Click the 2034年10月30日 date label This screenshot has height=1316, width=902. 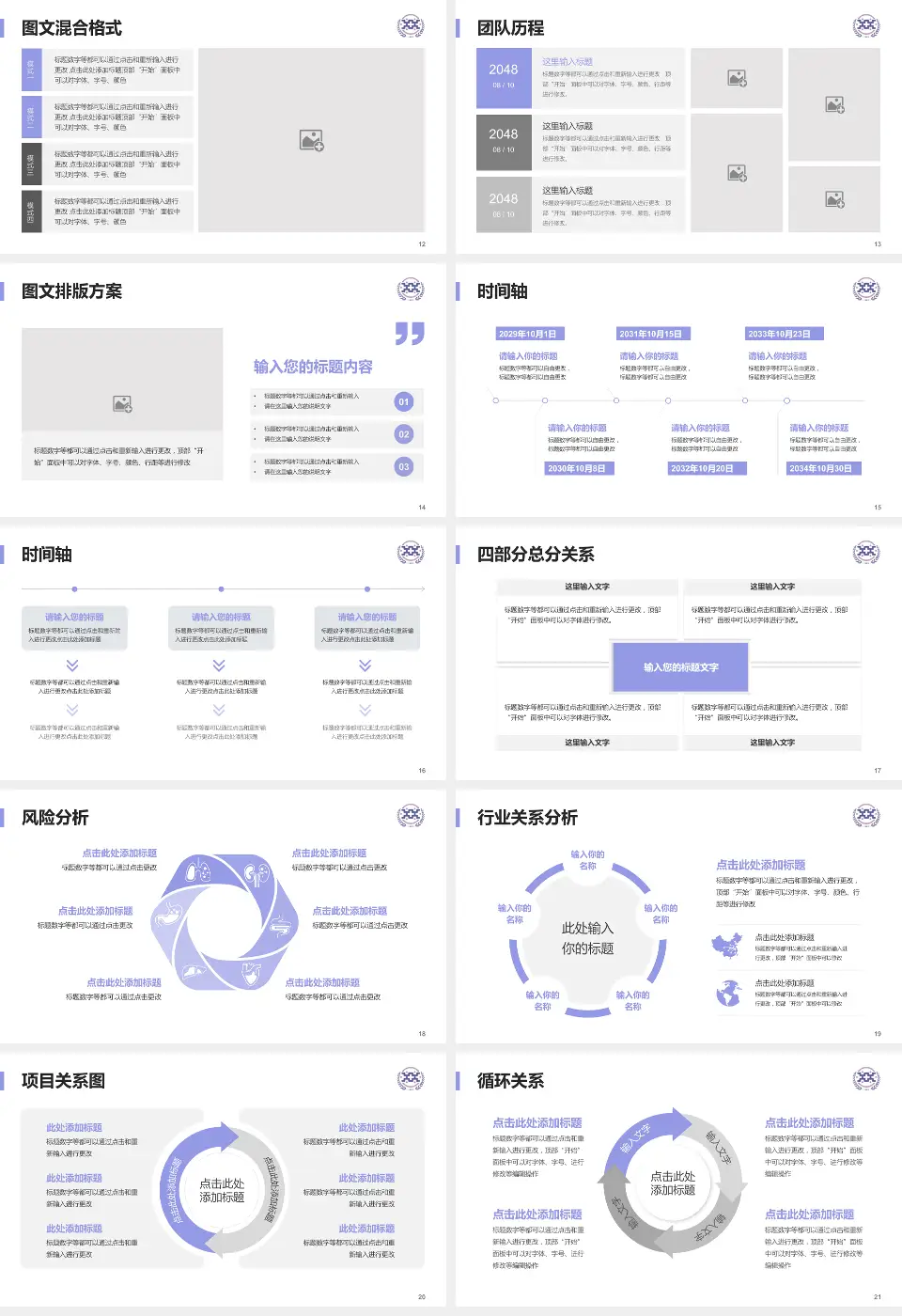click(820, 468)
